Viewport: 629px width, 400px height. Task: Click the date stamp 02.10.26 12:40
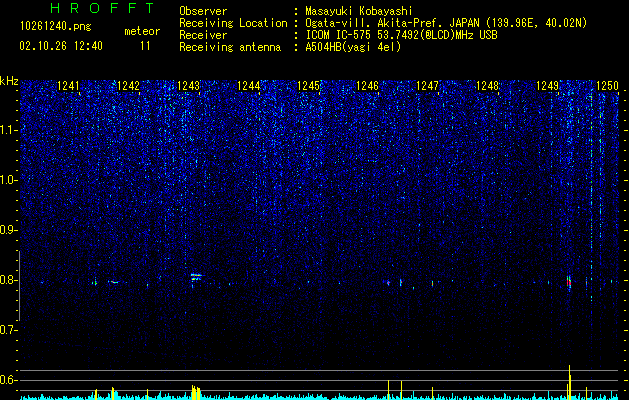coord(61,46)
